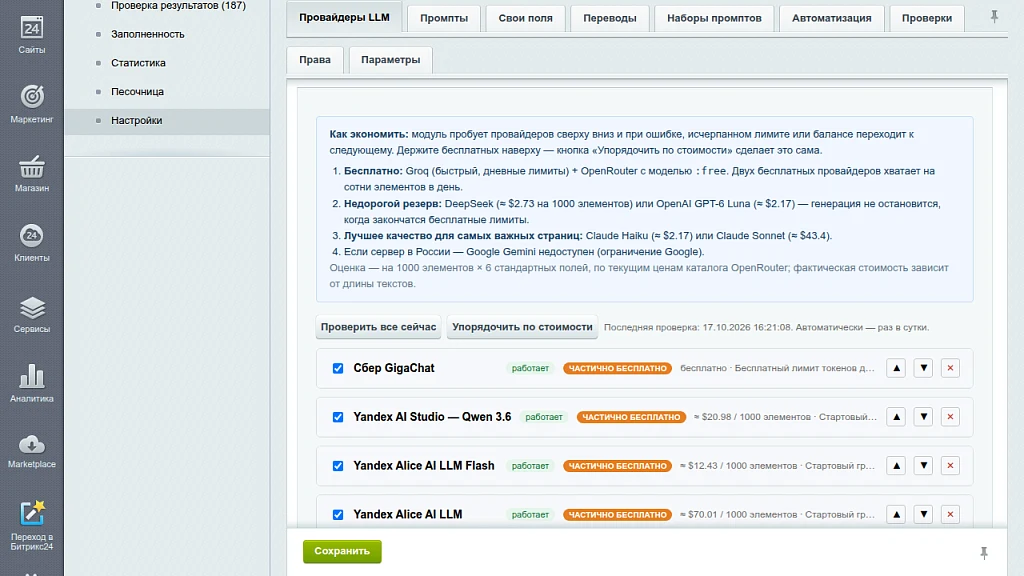
Task: Click работает status of Сбер GigaChat
Action: point(530,368)
